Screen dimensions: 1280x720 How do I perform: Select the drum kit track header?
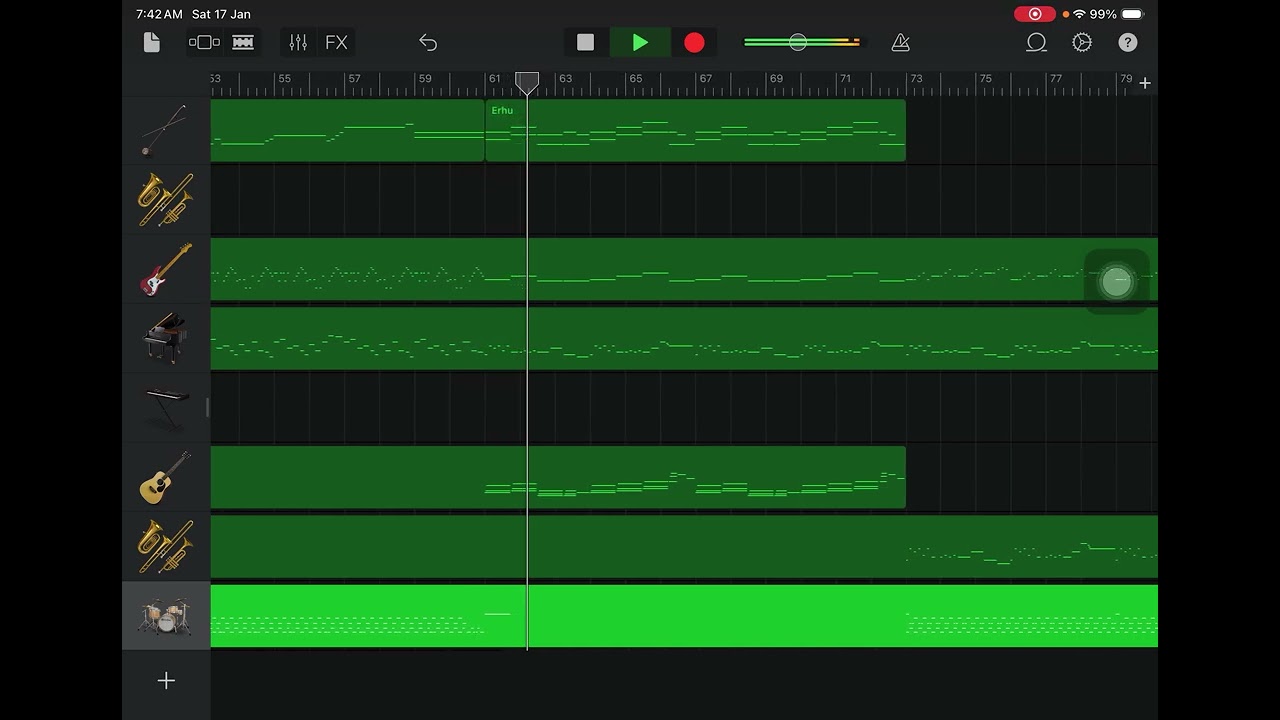(166, 616)
